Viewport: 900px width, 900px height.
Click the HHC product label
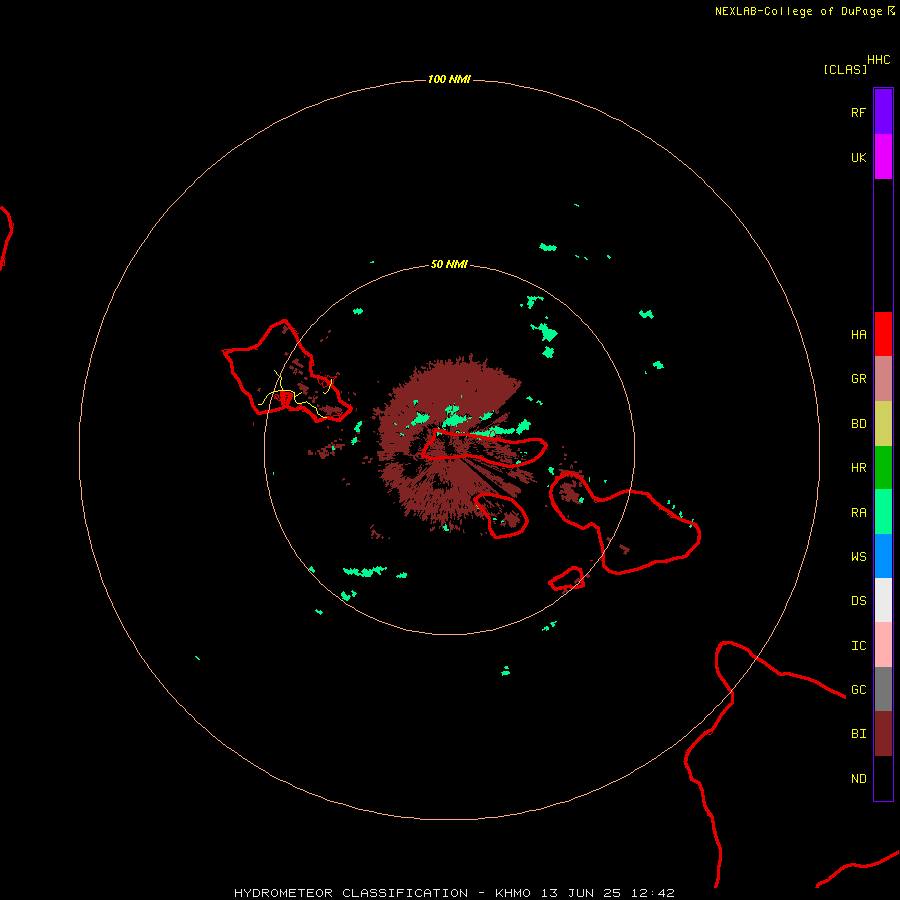pos(878,60)
